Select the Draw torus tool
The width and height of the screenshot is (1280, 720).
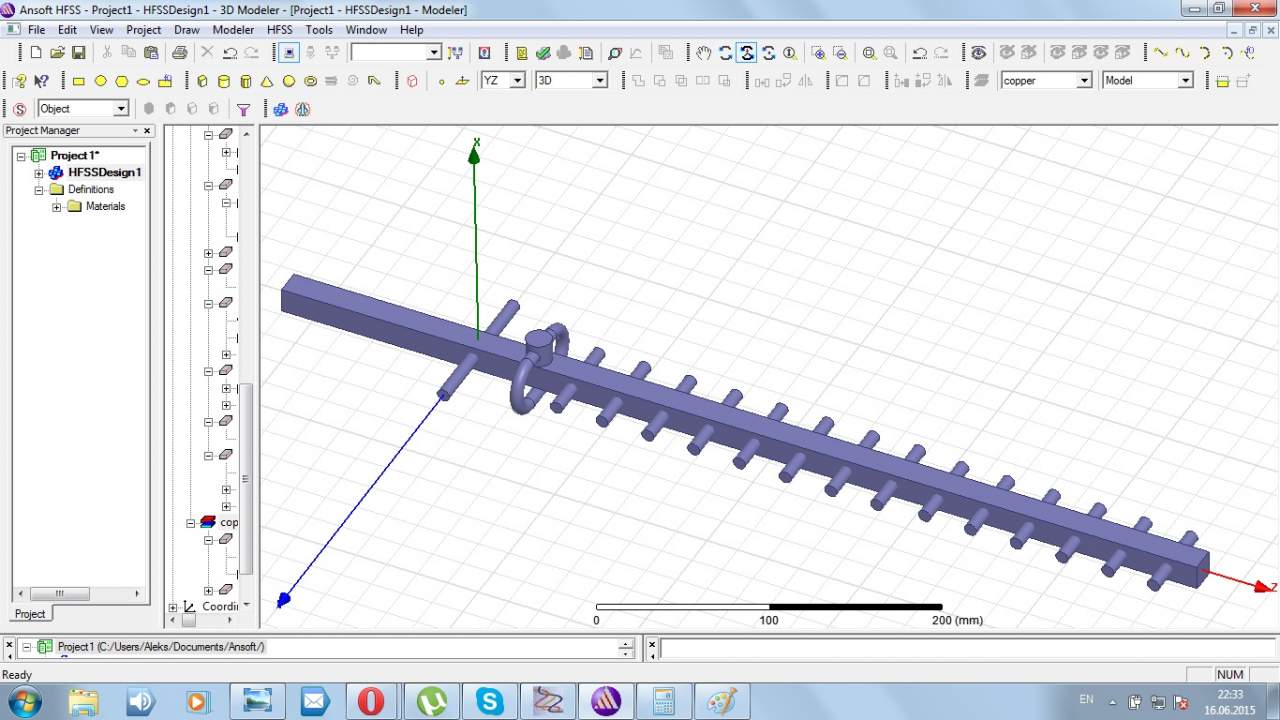(x=311, y=81)
